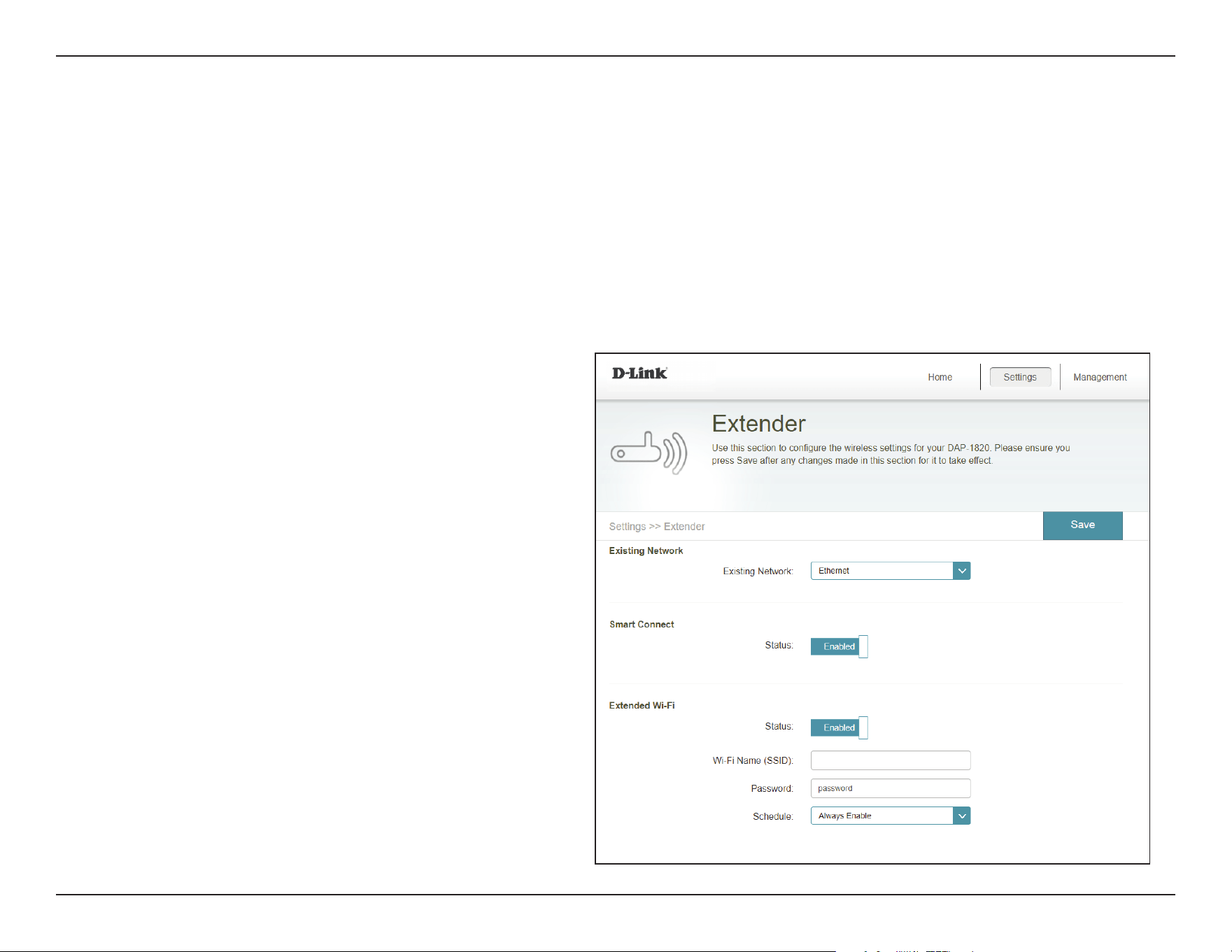The width and height of the screenshot is (1232, 952).
Task: Click the DAP-1820 description paragraph
Action: tap(891, 454)
